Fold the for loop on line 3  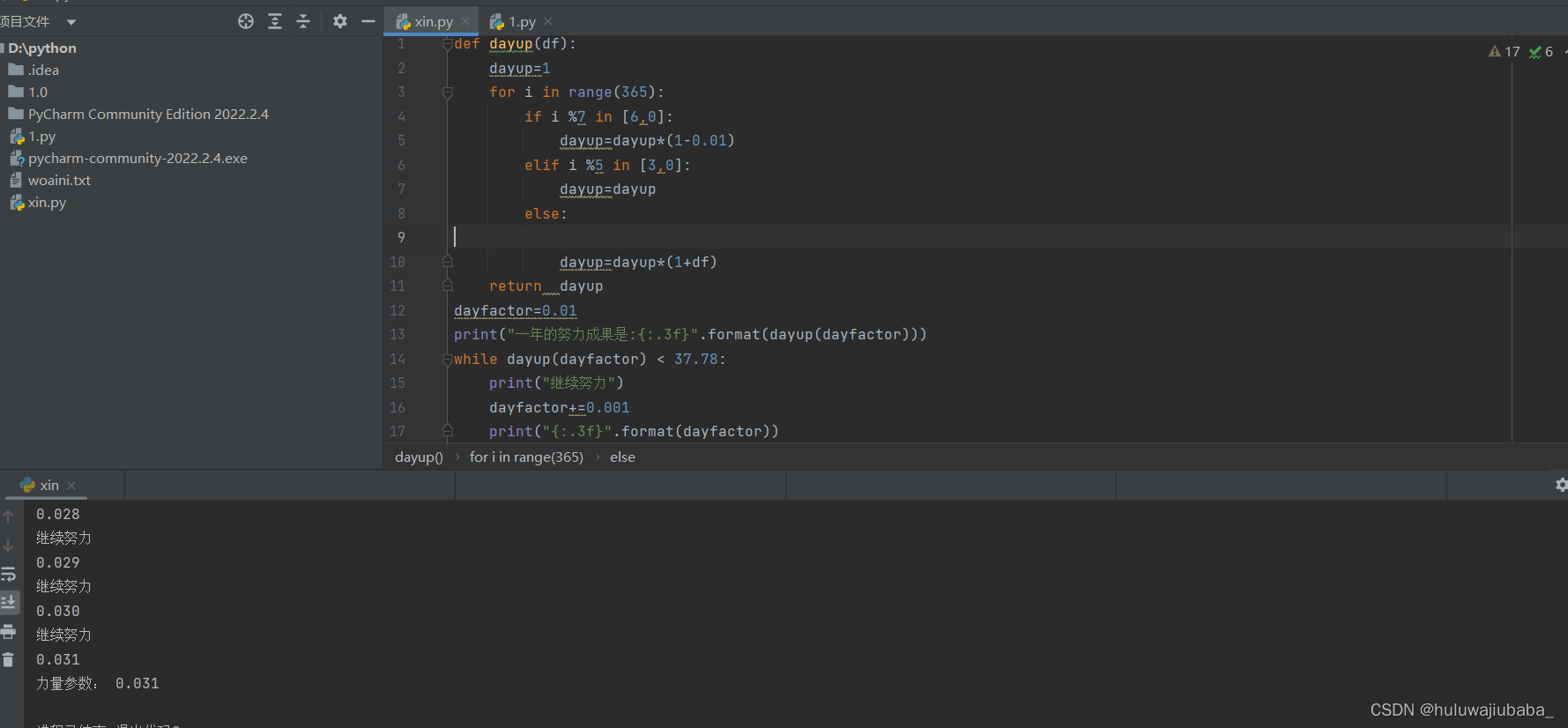(x=447, y=93)
